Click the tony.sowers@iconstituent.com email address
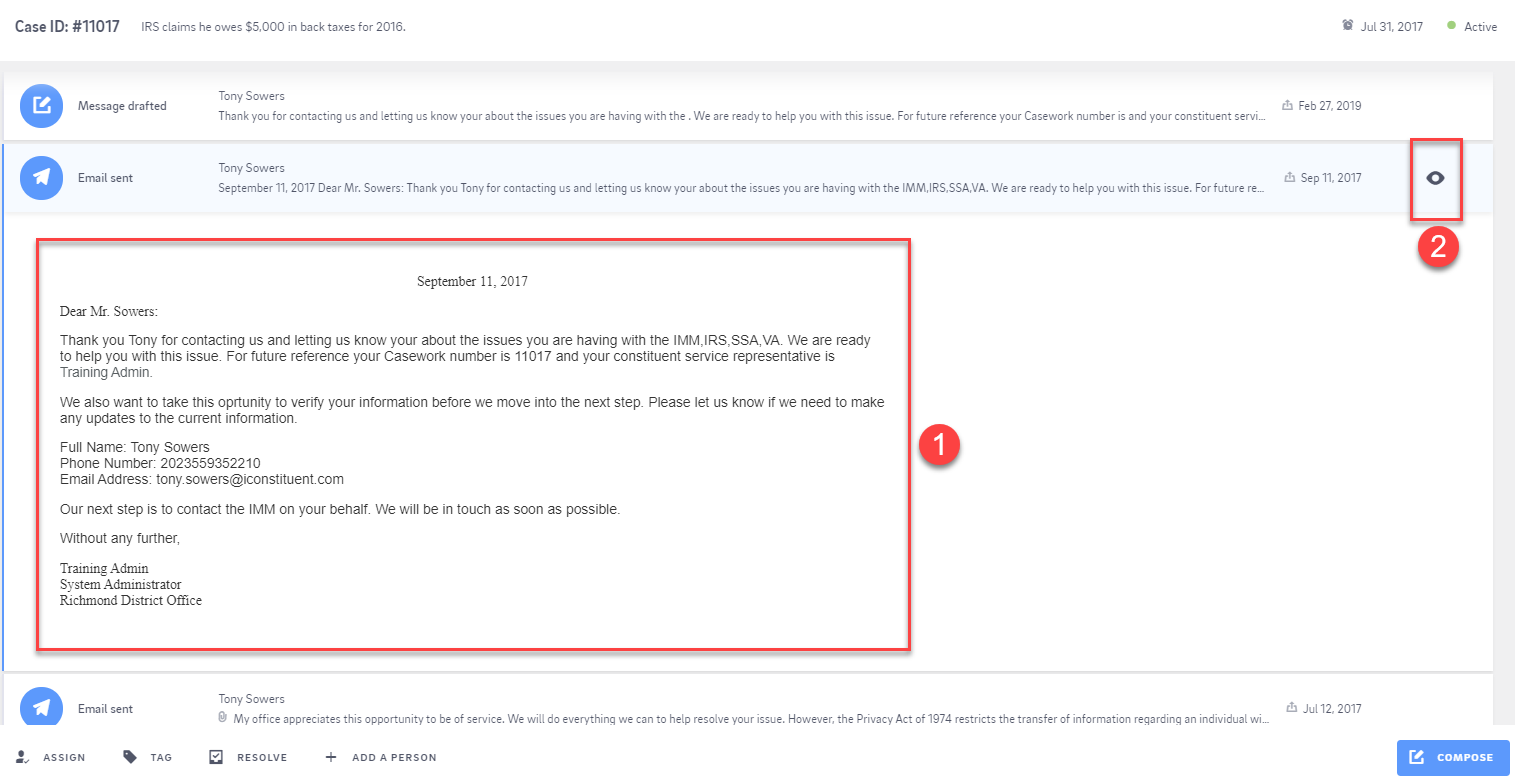The width and height of the screenshot is (1515, 781). (x=249, y=479)
